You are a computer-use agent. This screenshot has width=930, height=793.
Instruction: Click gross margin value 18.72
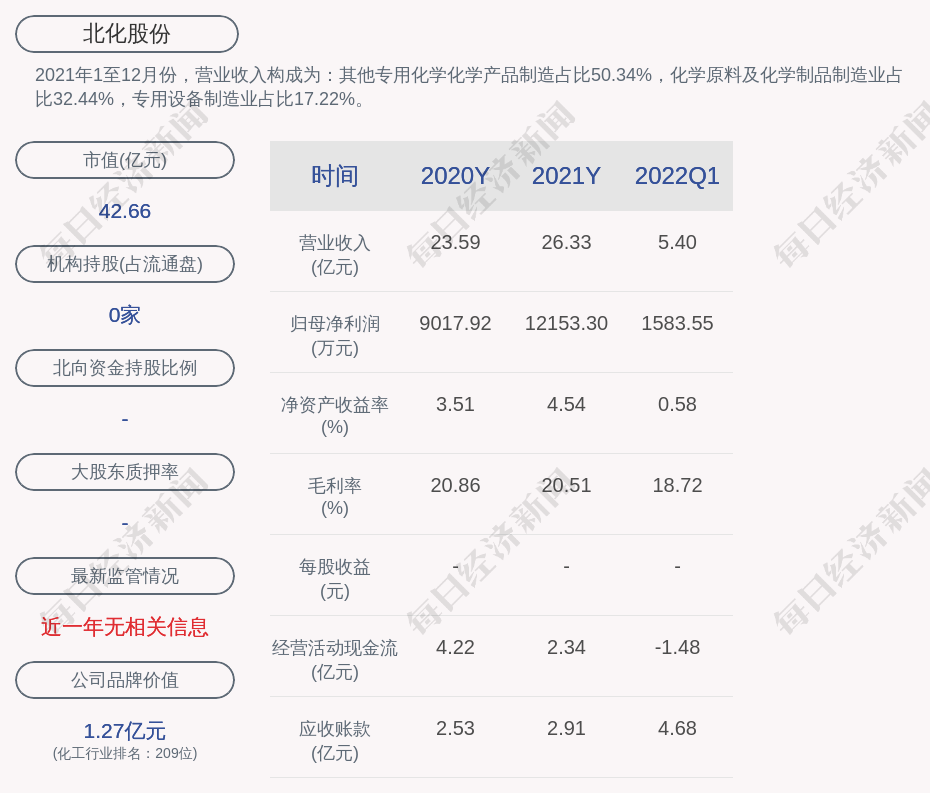point(677,486)
